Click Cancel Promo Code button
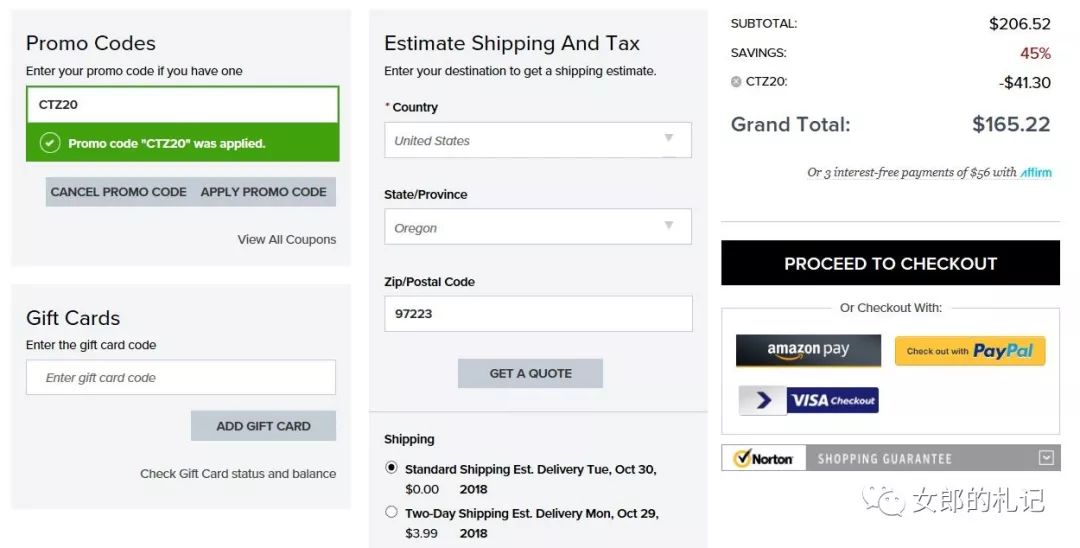Screen dimensions: 1080x548 (x=119, y=192)
